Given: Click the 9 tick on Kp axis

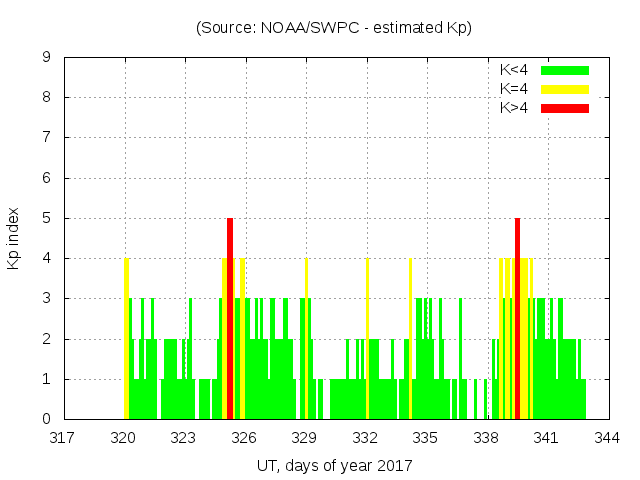Looking at the screenshot, I should pyautogui.click(x=47, y=57).
